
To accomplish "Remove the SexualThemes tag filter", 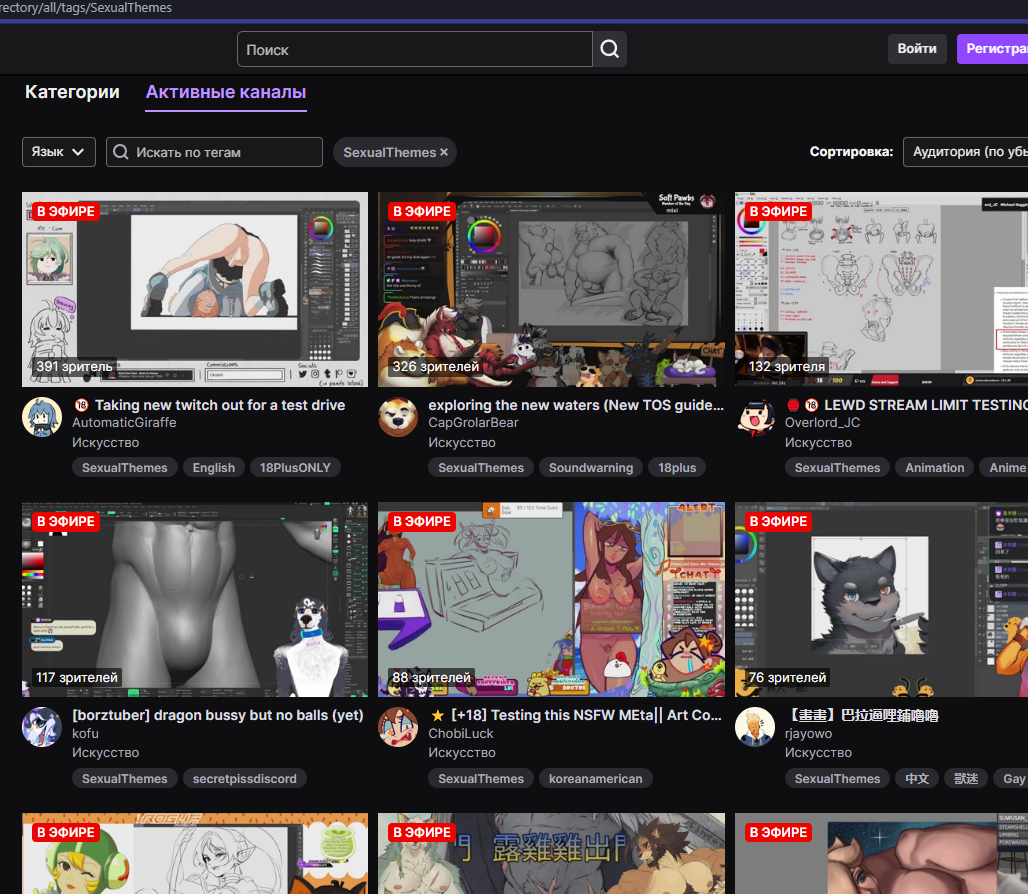I will tap(444, 152).
